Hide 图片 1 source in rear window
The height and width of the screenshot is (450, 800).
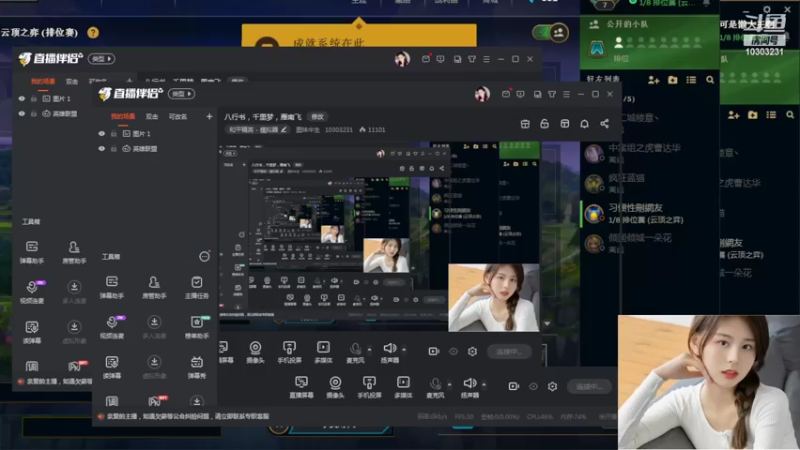tap(21, 98)
